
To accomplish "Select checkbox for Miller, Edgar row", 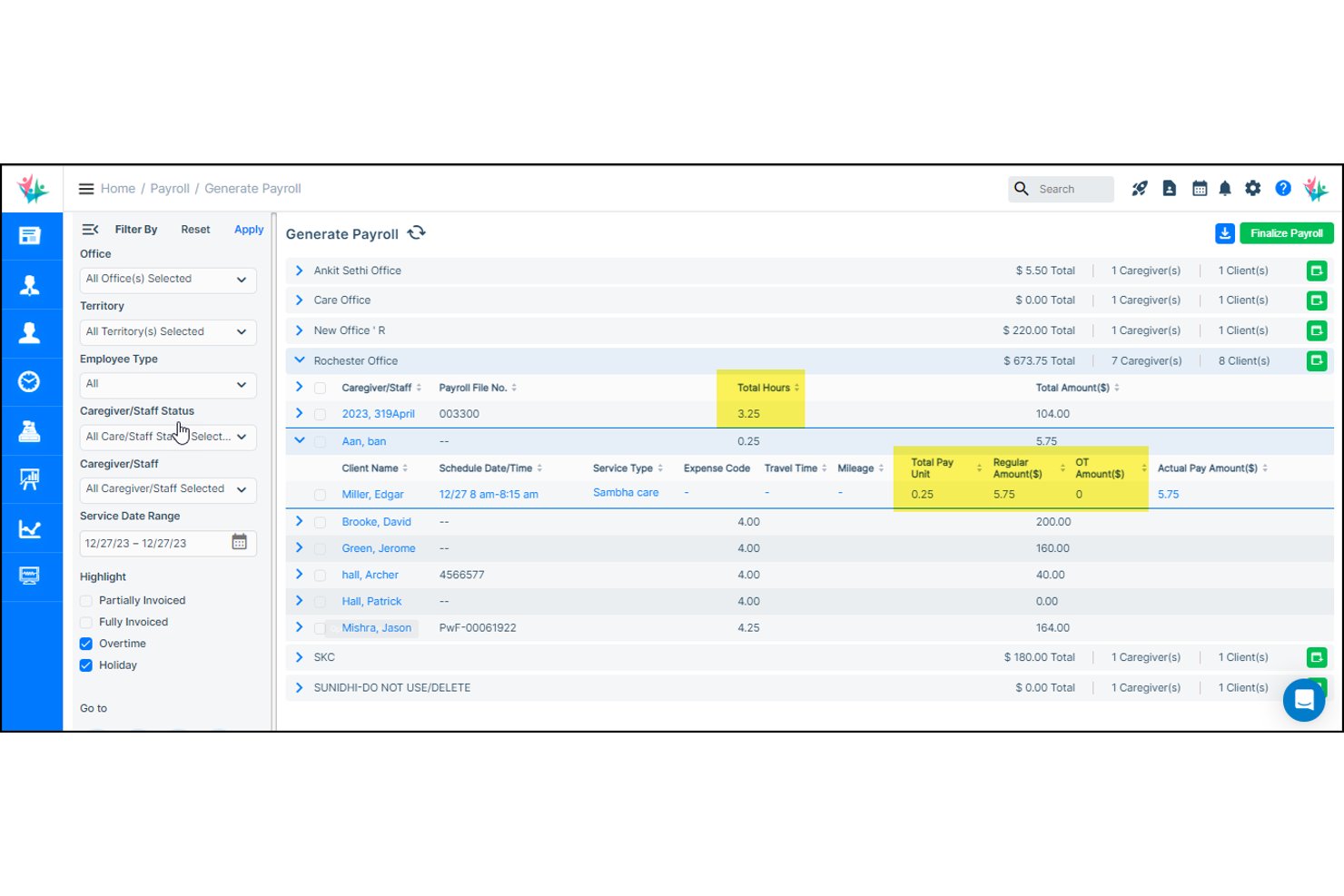I will click(x=320, y=496).
